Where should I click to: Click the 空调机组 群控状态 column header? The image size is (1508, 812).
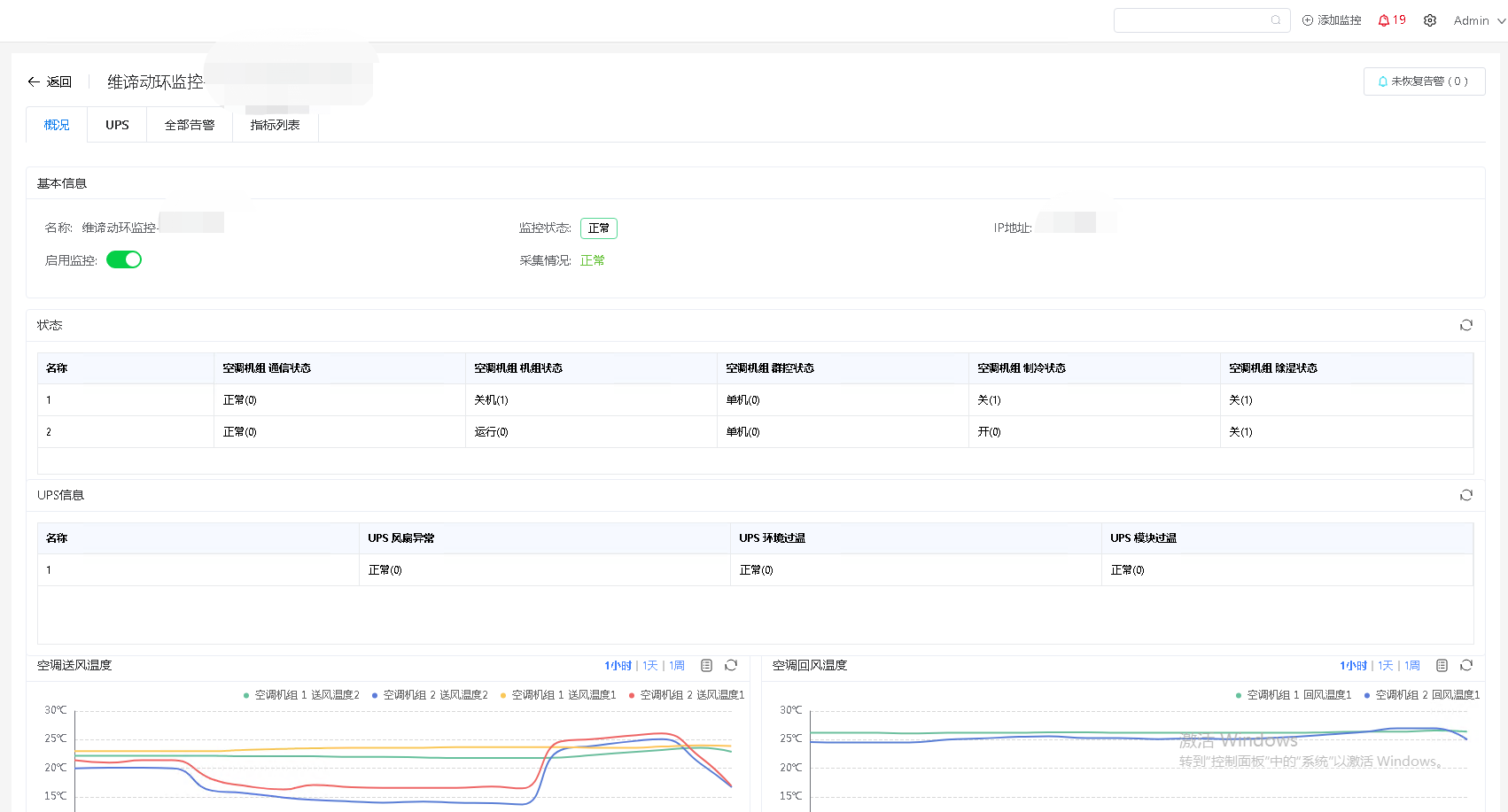[x=843, y=368]
